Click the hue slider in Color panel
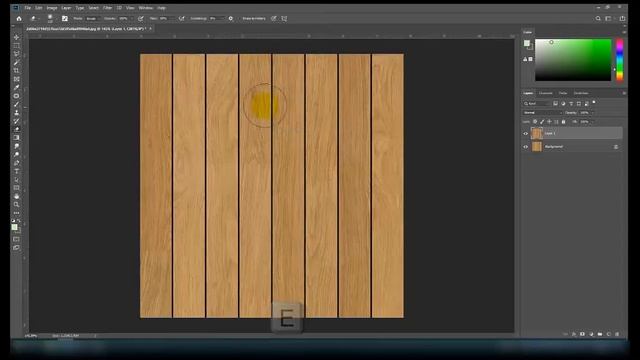 pos(620,60)
